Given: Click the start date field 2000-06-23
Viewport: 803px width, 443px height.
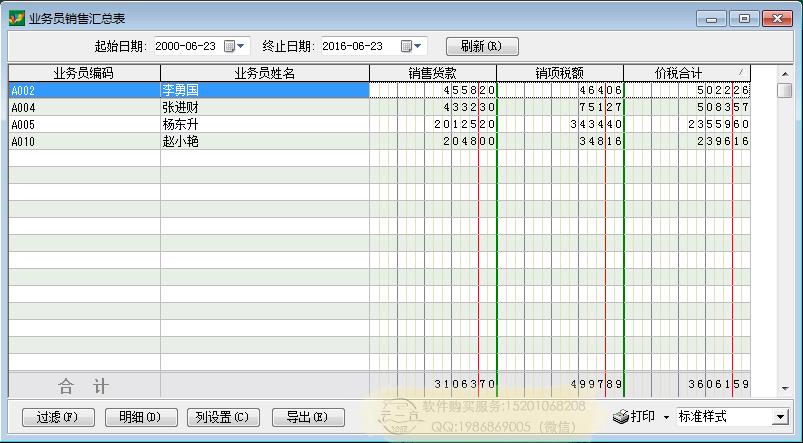Looking at the screenshot, I should point(186,46).
